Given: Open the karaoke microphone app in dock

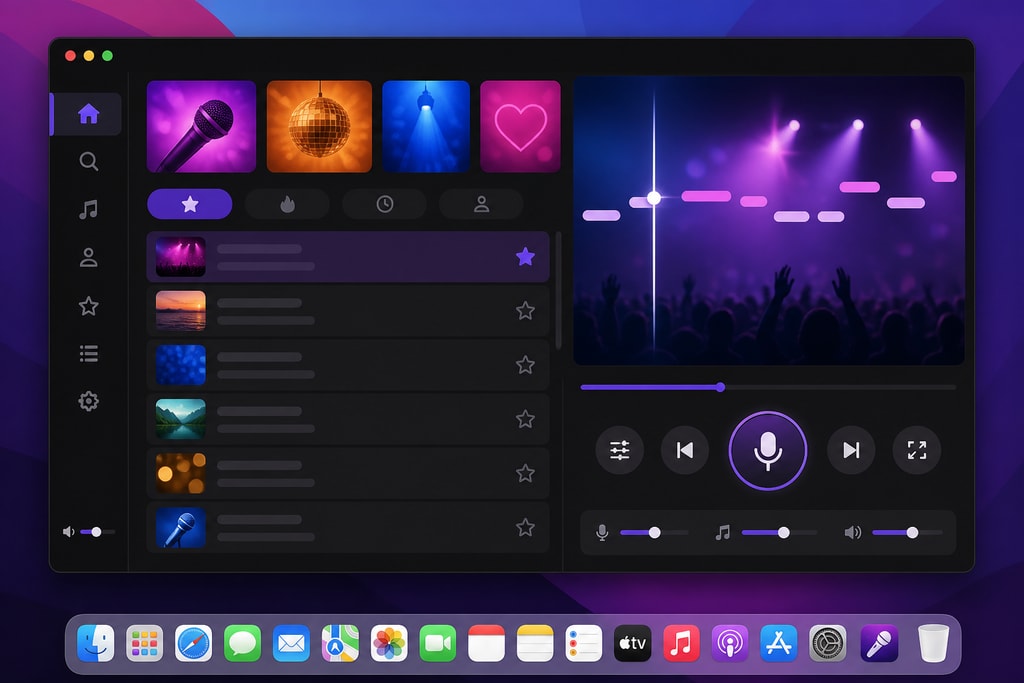Looking at the screenshot, I should tap(879, 643).
